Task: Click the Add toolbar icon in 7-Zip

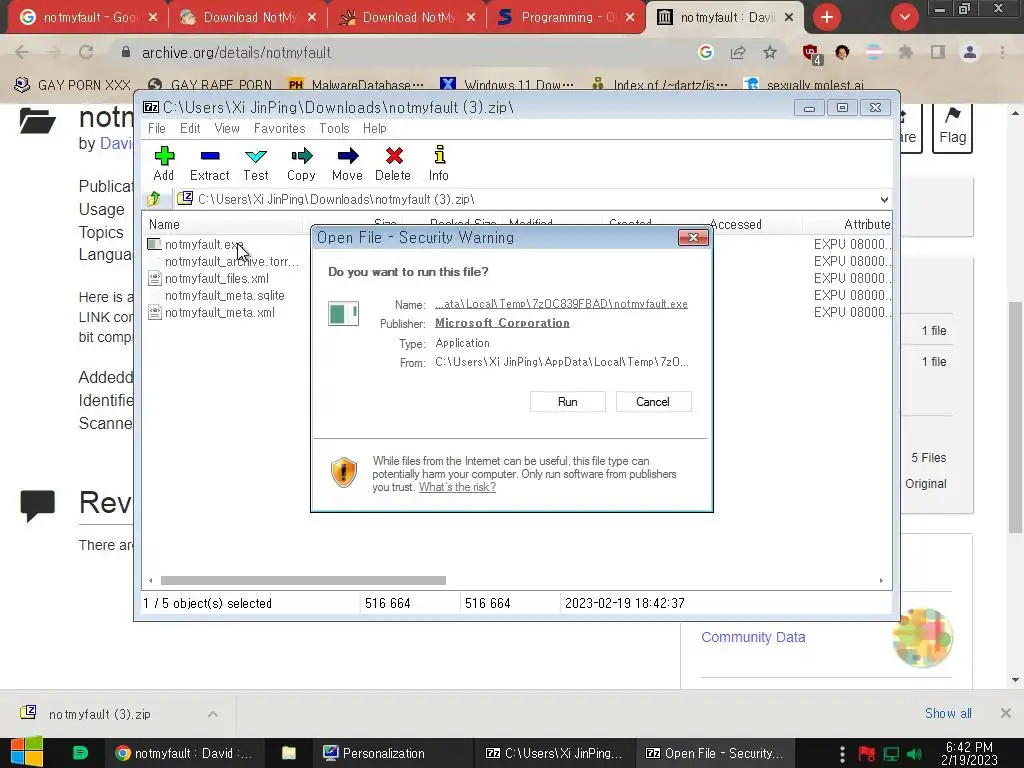Action: (x=164, y=163)
